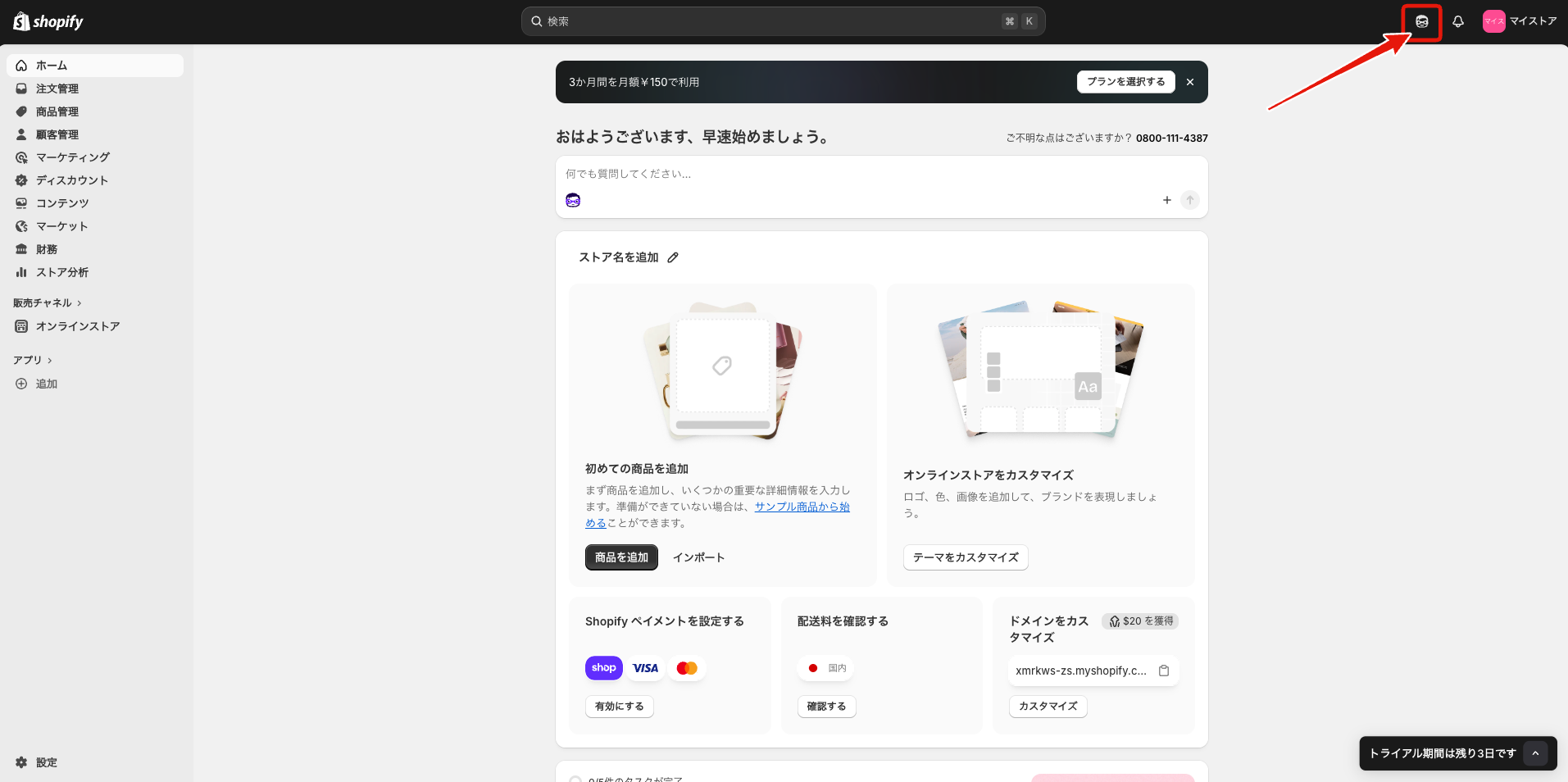Screen dimensions: 1568x782
Task: Open 商品管理 in the sidebar
Action: (x=57, y=111)
